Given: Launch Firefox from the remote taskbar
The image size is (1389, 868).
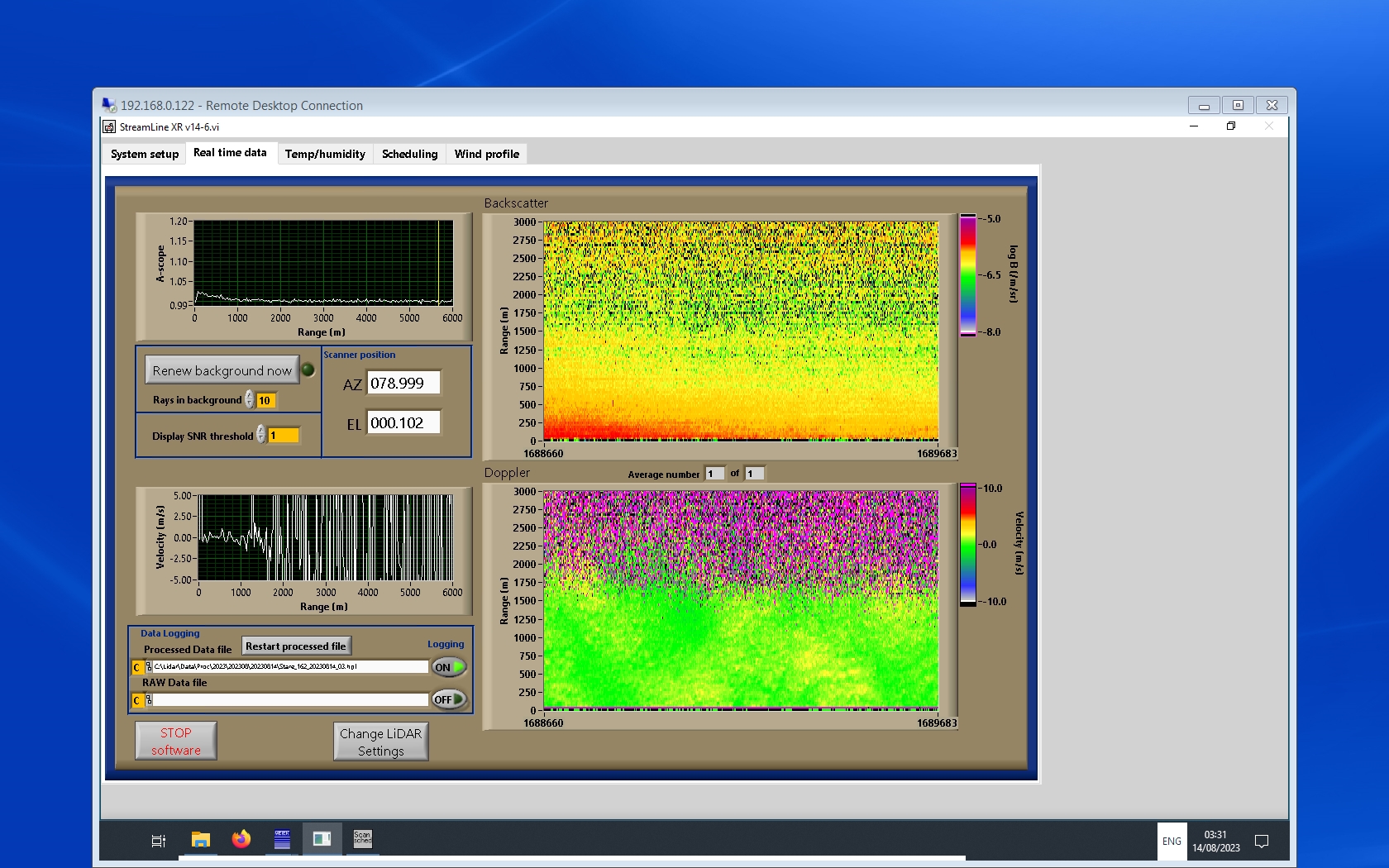Looking at the screenshot, I should click(241, 840).
